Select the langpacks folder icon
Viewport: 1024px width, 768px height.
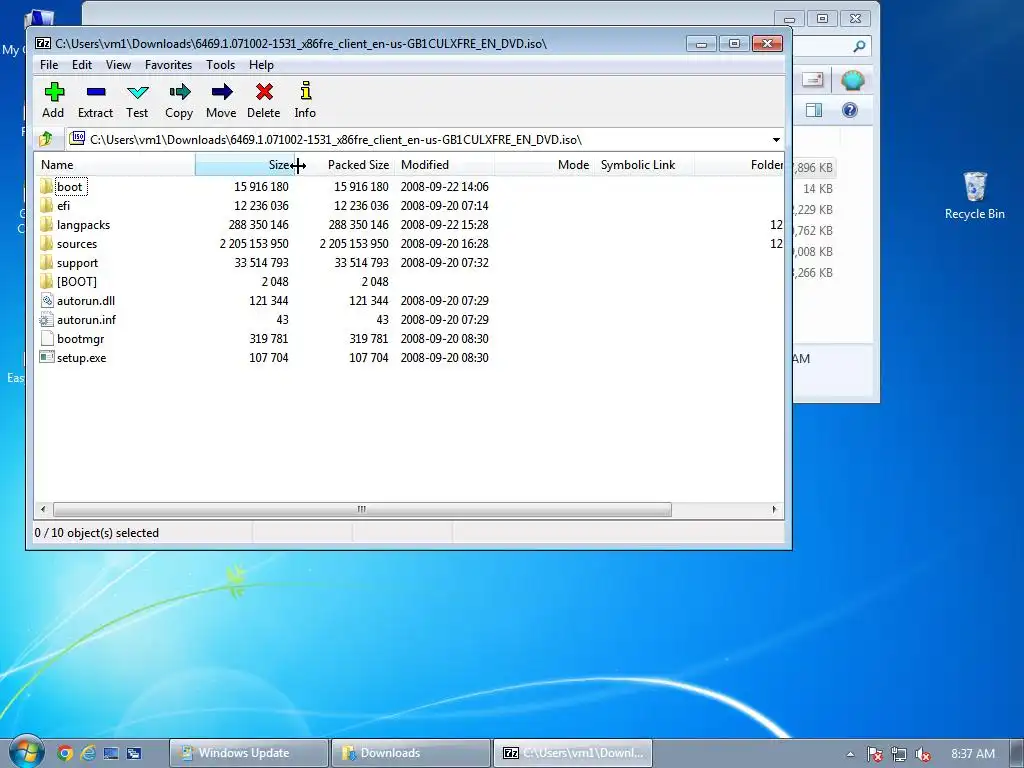(x=46, y=225)
